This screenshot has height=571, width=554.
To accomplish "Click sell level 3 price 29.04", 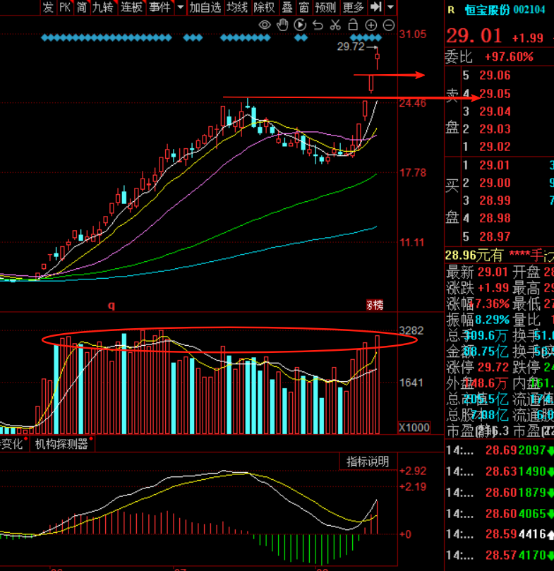I will (495, 111).
